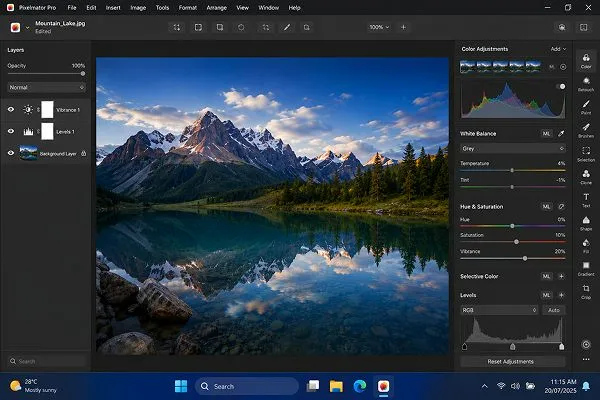Open the File menu

coord(72,8)
